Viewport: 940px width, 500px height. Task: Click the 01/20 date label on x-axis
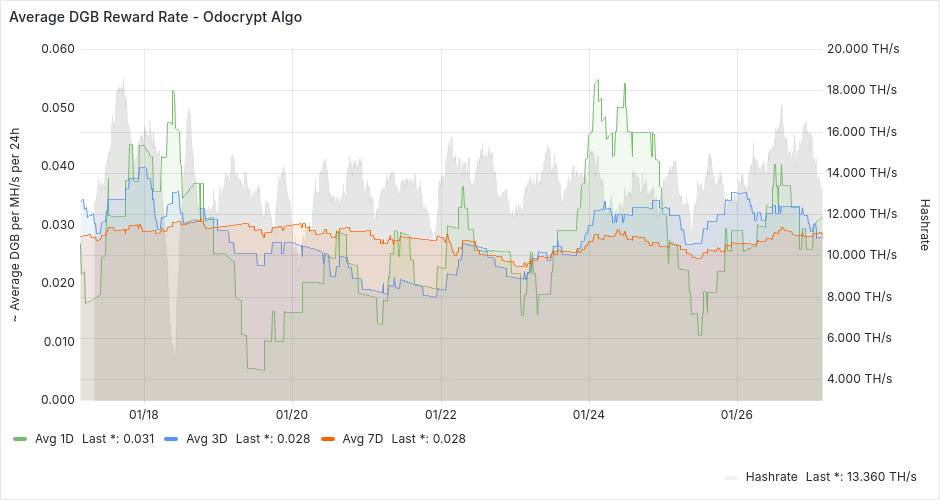click(291, 413)
